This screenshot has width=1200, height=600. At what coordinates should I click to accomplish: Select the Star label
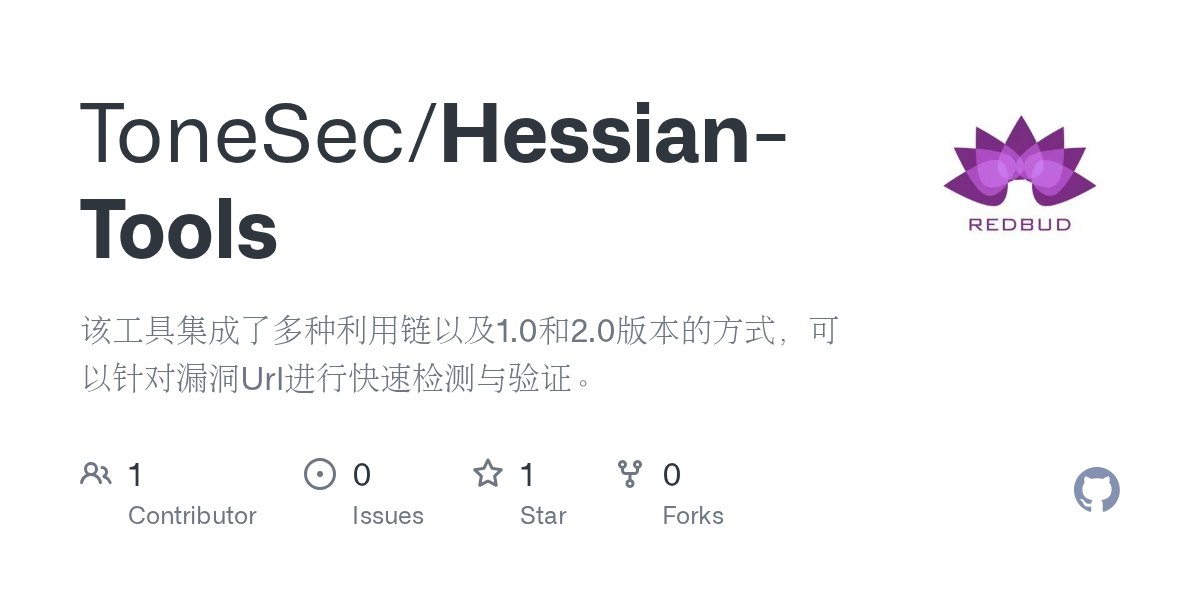543,516
